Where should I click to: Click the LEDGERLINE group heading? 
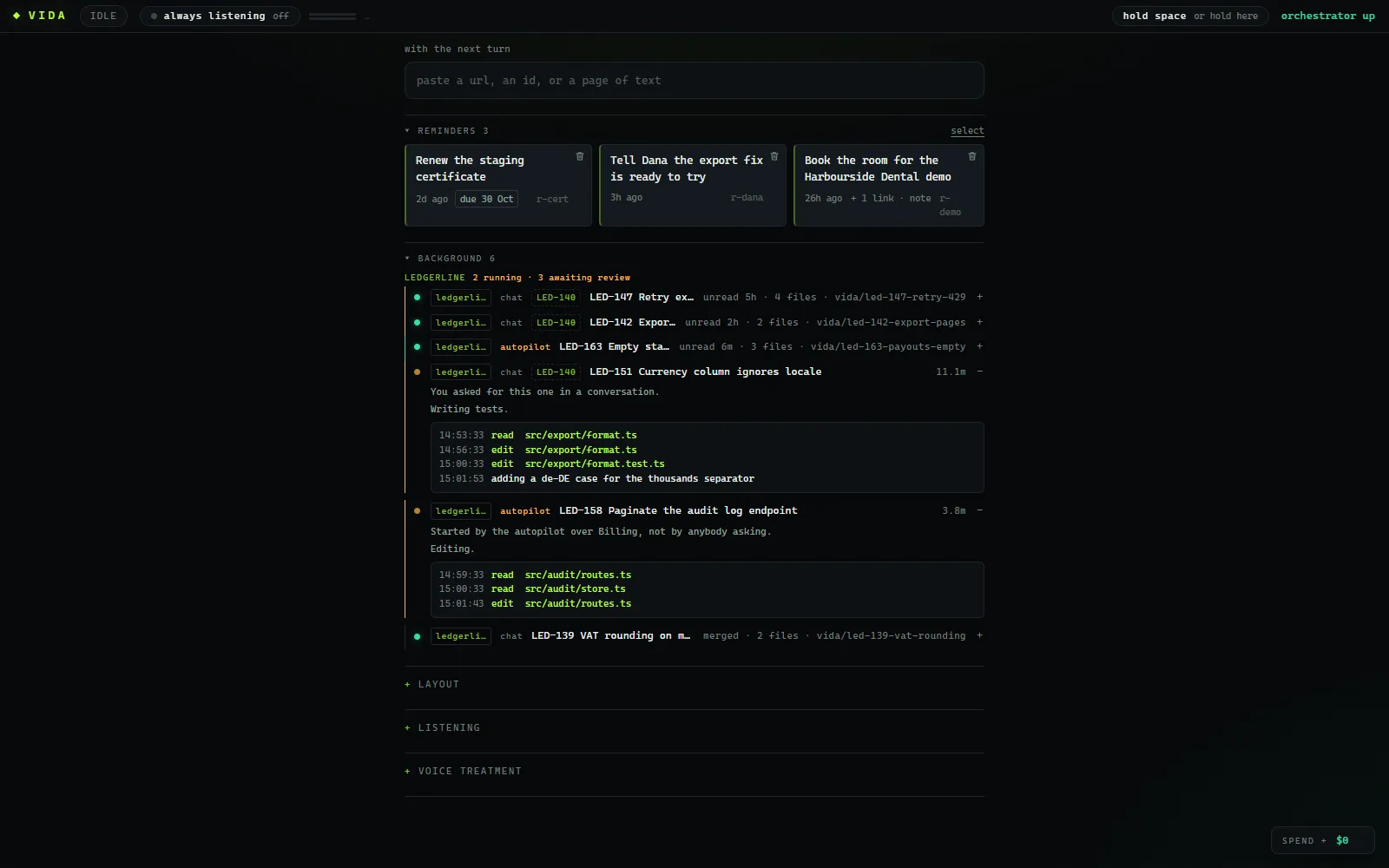pyautogui.click(x=435, y=278)
